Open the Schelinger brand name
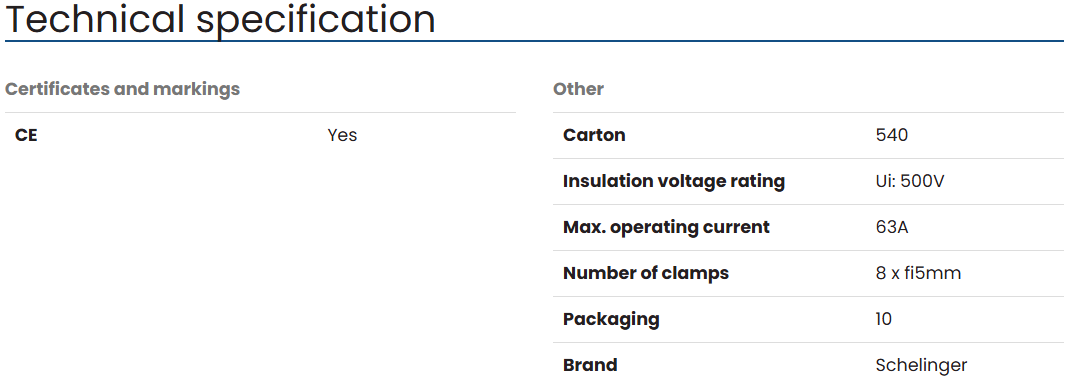The height and width of the screenshot is (391, 1069). click(921, 365)
